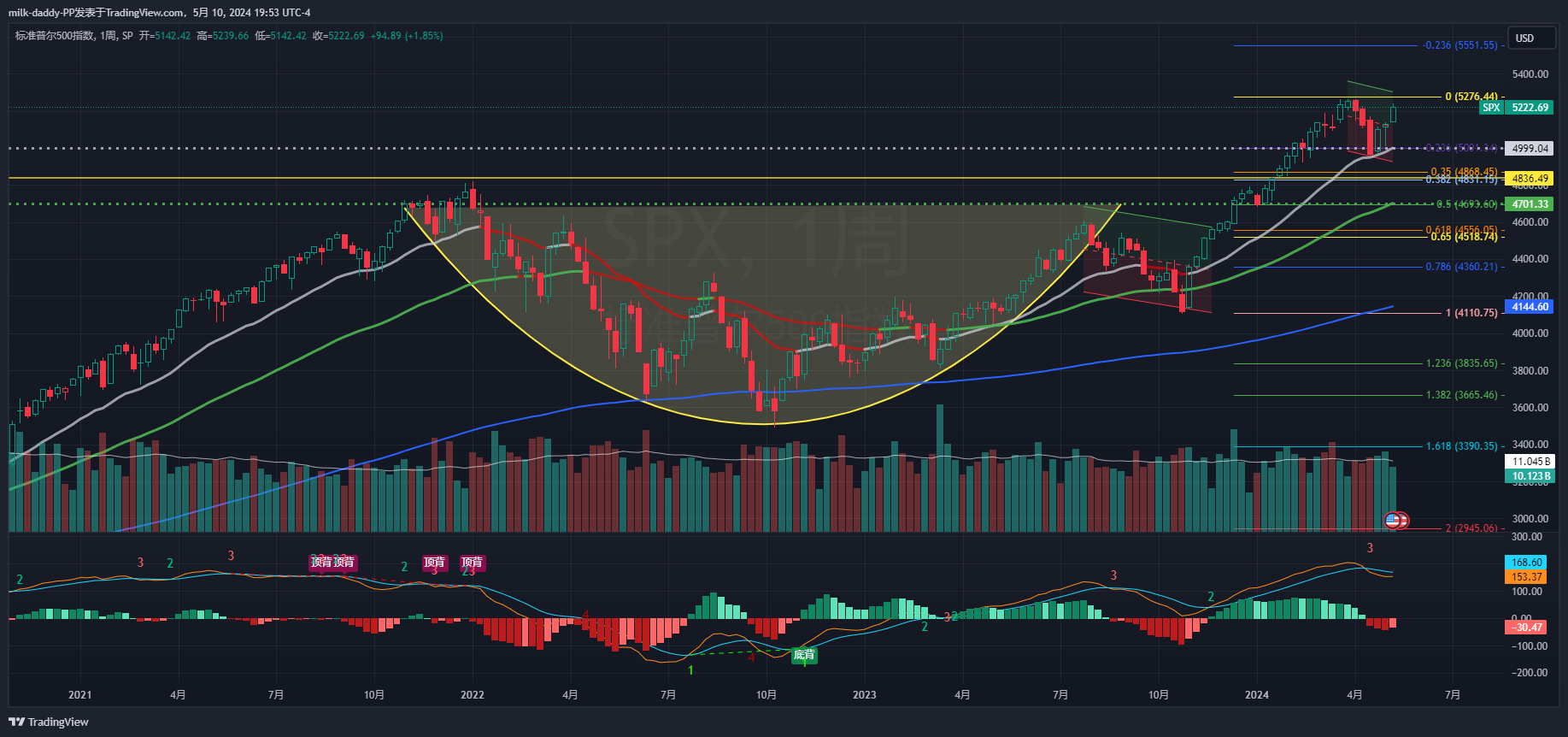The width and height of the screenshot is (1568, 737).
Task: Click the rightmost 顶背 divergence label
Action: tap(472, 562)
